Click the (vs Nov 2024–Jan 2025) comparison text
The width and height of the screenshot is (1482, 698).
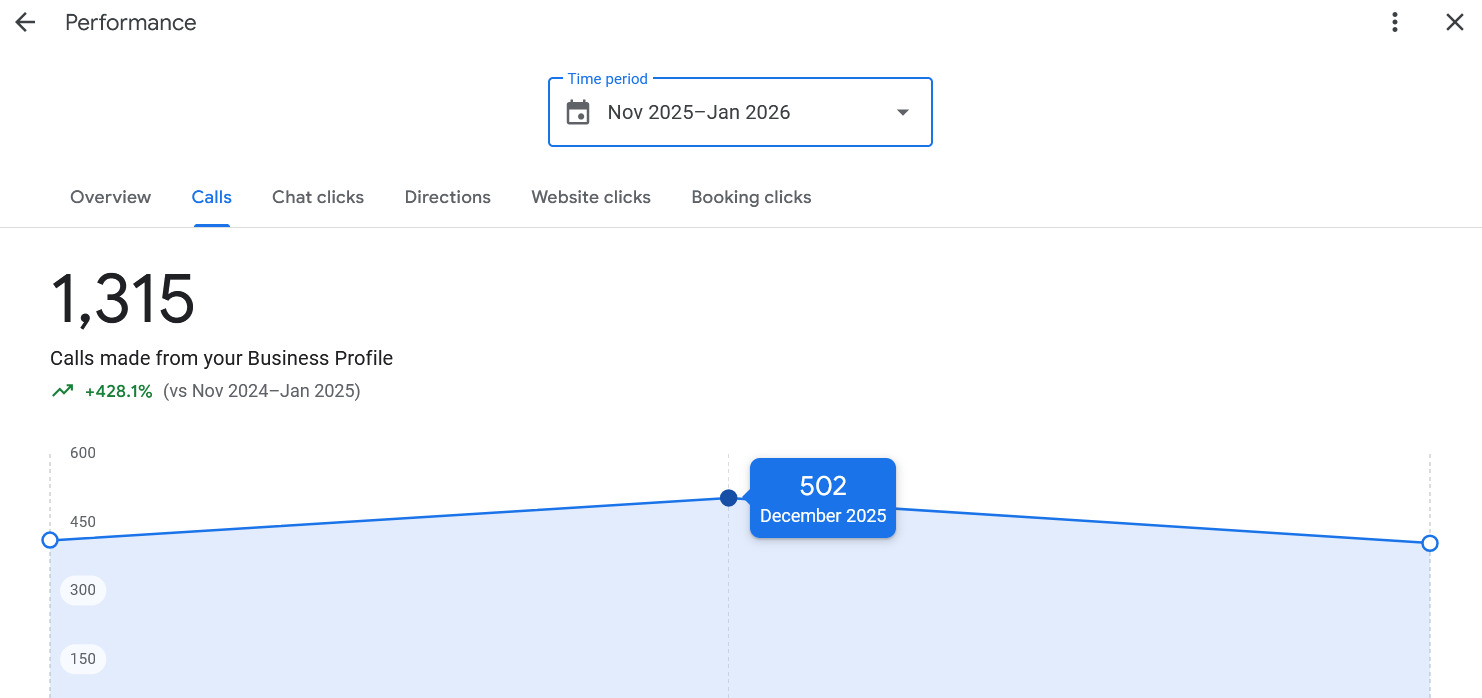coord(262,391)
